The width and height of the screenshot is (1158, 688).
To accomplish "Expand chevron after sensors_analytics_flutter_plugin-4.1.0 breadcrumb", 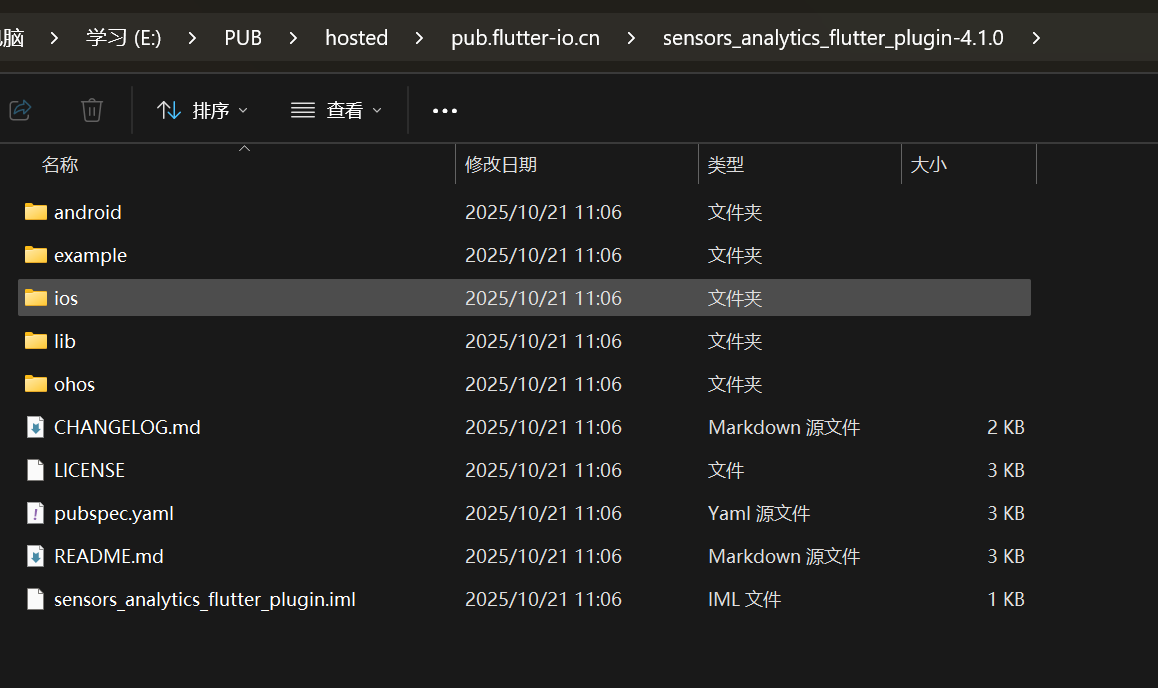I will click(1036, 38).
